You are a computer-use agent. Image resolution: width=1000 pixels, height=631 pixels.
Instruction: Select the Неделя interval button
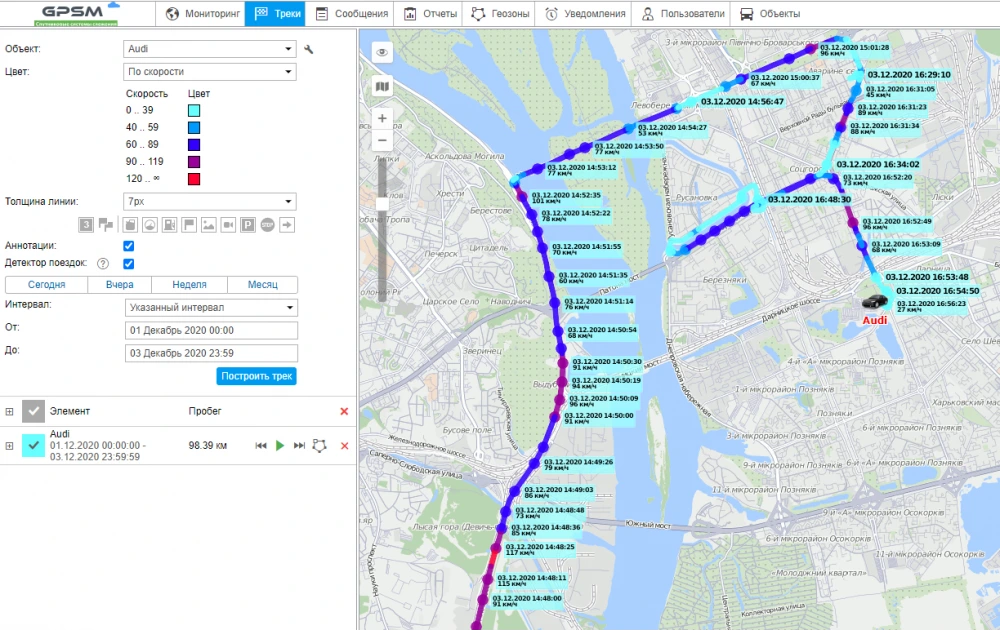189,285
